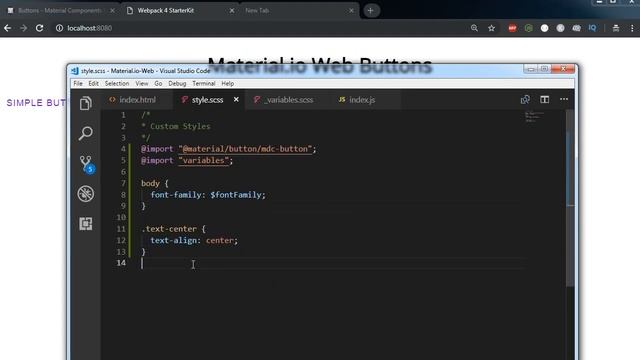The image size is (640, 360).
Task: Click the body selector on line 7
Action: (150, 183)
